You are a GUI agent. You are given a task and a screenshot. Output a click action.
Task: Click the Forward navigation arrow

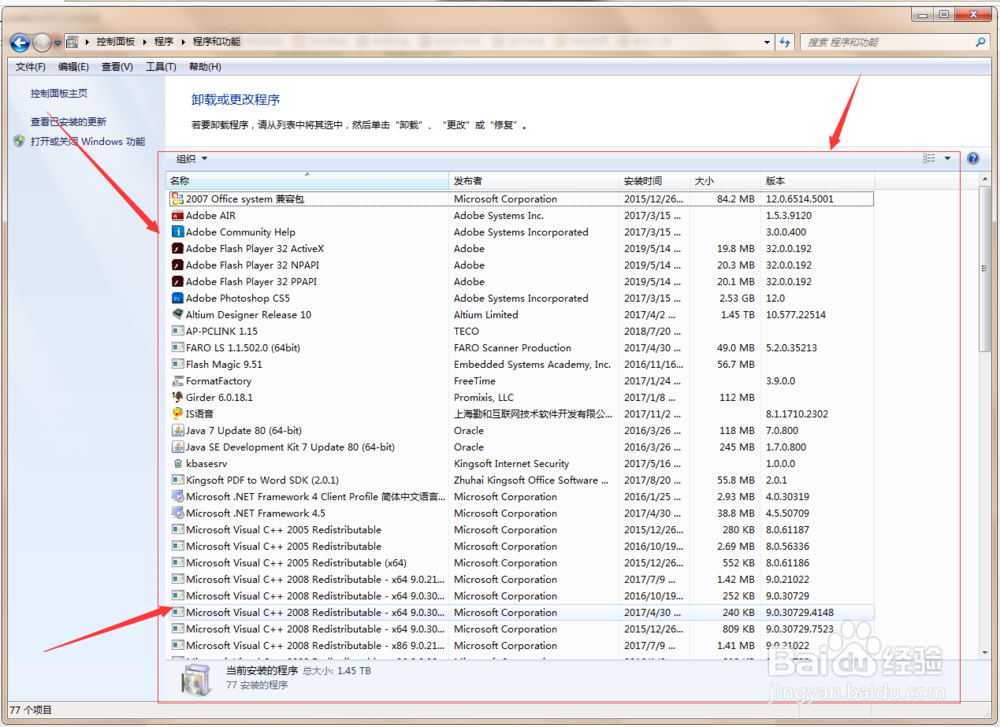pos(42,43)
